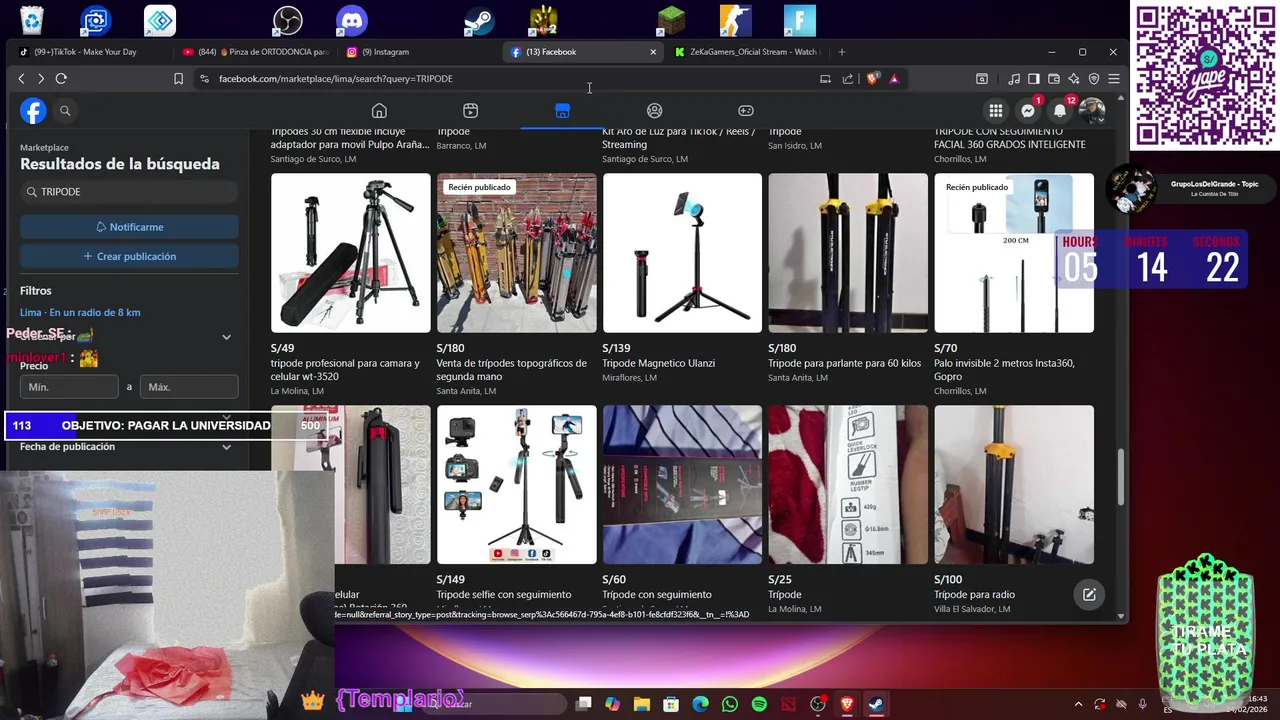Click the page vertical scrollbar thumb
The image size is (1280, 720).
click(1121, 478)
